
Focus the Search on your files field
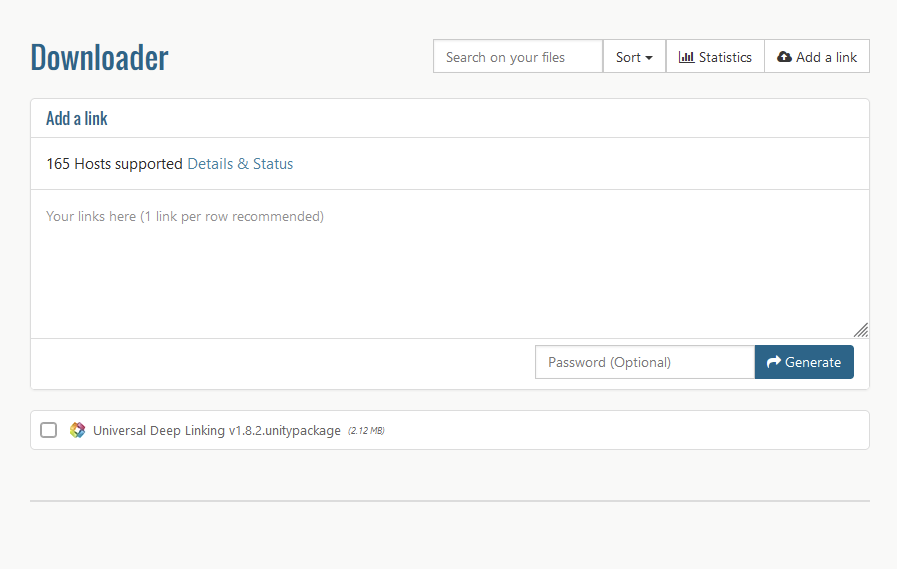[x=517, y=57]
